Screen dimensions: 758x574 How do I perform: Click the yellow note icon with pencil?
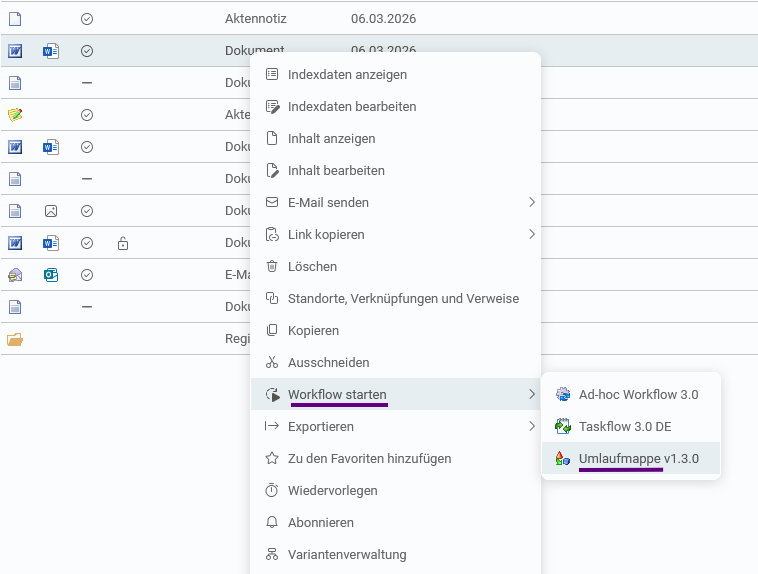pyautogui.click(x=15, y=115)
